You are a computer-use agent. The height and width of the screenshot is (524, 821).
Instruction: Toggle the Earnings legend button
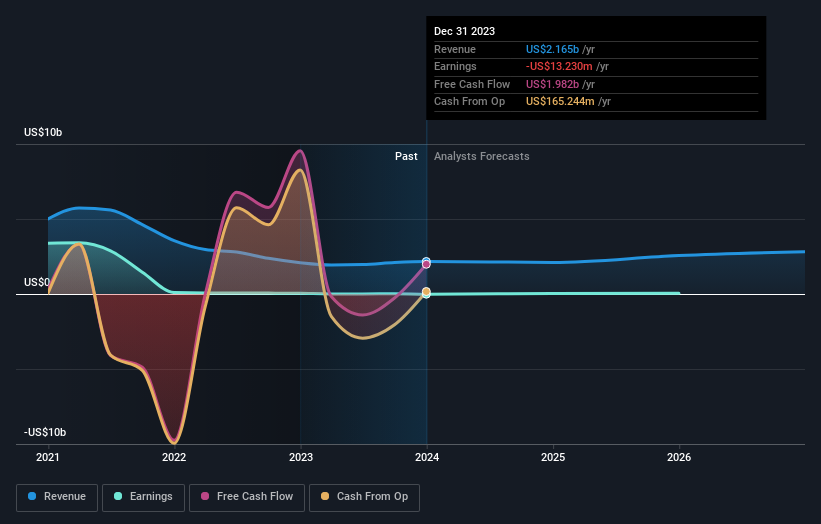click(x=143, y=497)
